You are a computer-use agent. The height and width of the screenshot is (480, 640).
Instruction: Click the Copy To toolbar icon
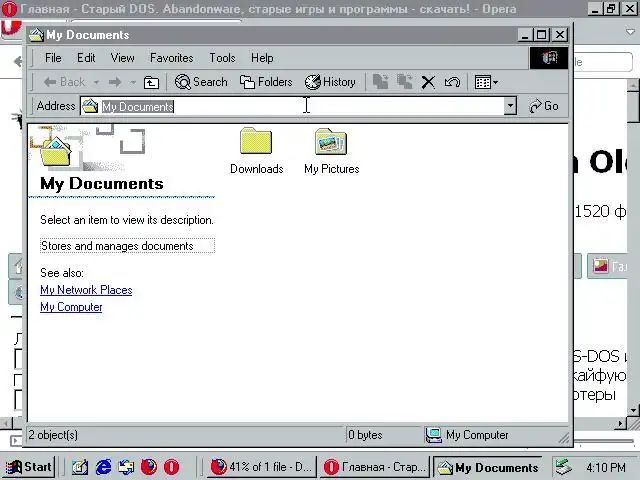[x=405, y=82]
